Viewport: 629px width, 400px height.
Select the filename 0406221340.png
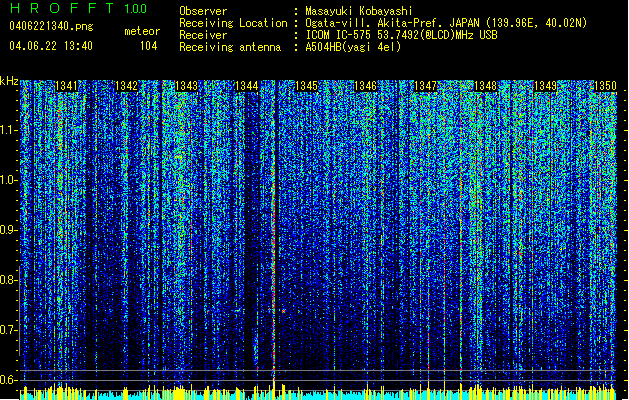click(x=51, y=26)
